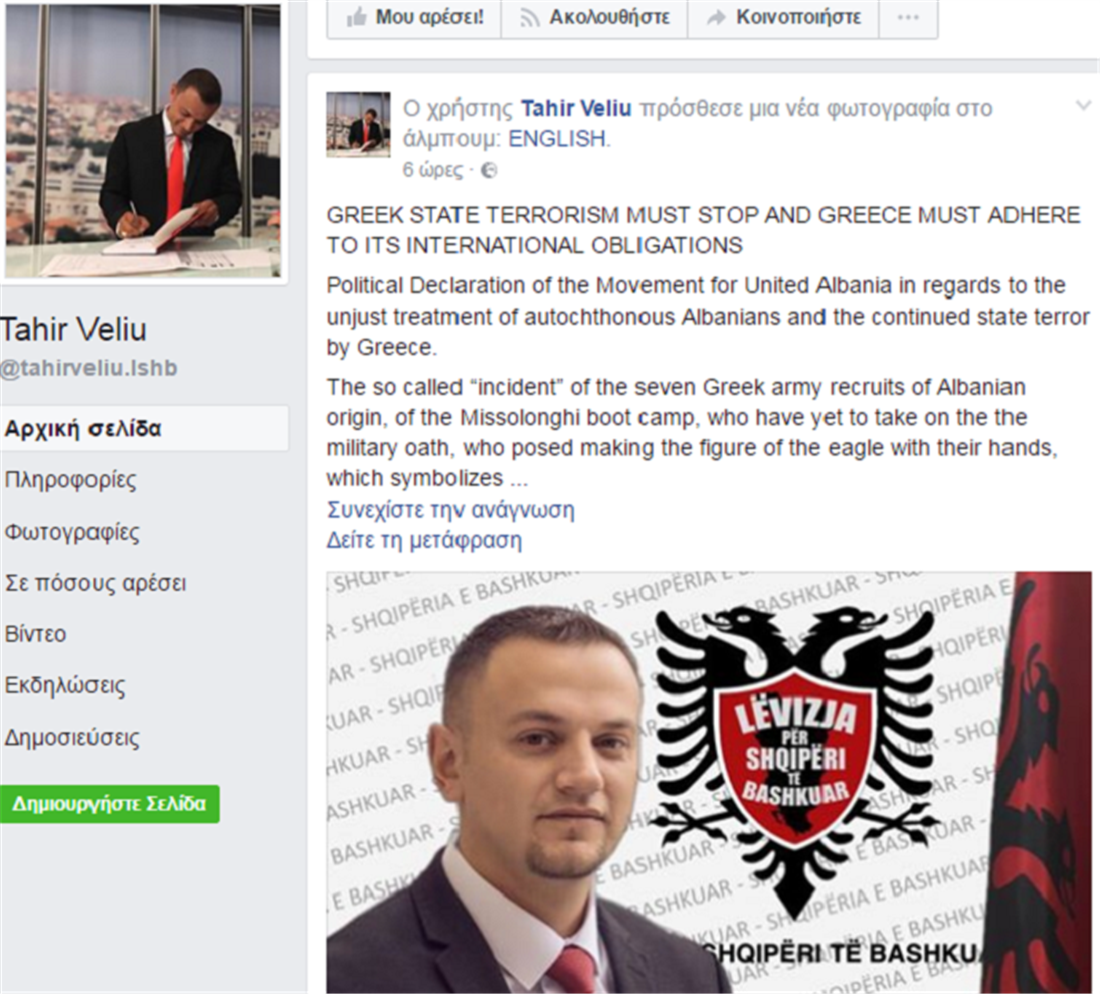Open the posted photo with the eagle emblem
This screenshot has width=1100, height=994.
click(709, 782)
